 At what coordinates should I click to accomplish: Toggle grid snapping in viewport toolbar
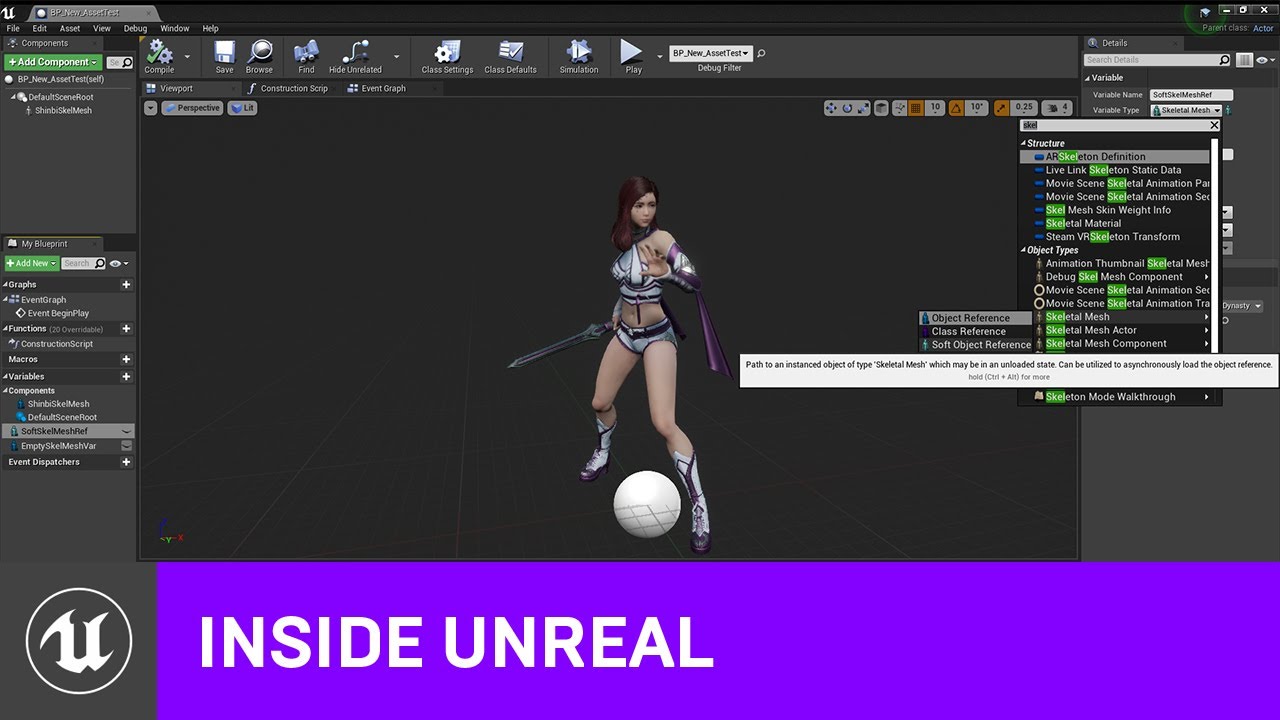click(916, 108)
